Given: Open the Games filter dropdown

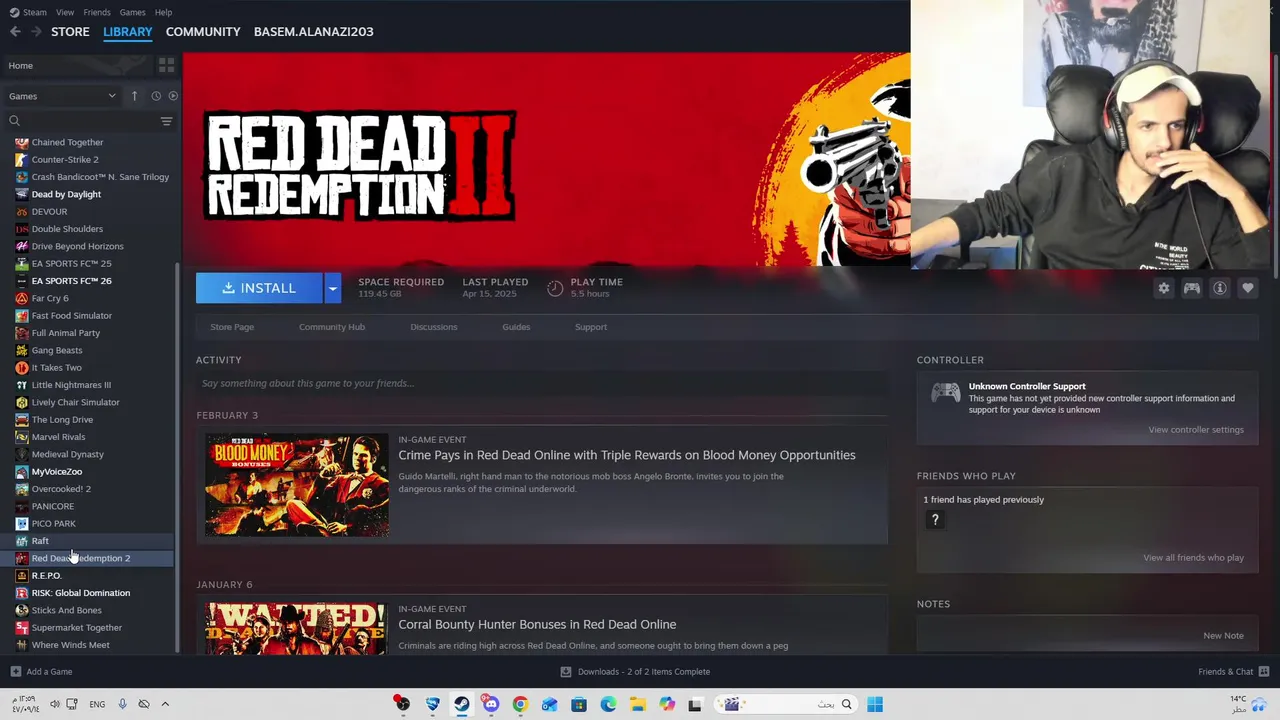Looking at the screenshot, I should (x=62, y=96).
